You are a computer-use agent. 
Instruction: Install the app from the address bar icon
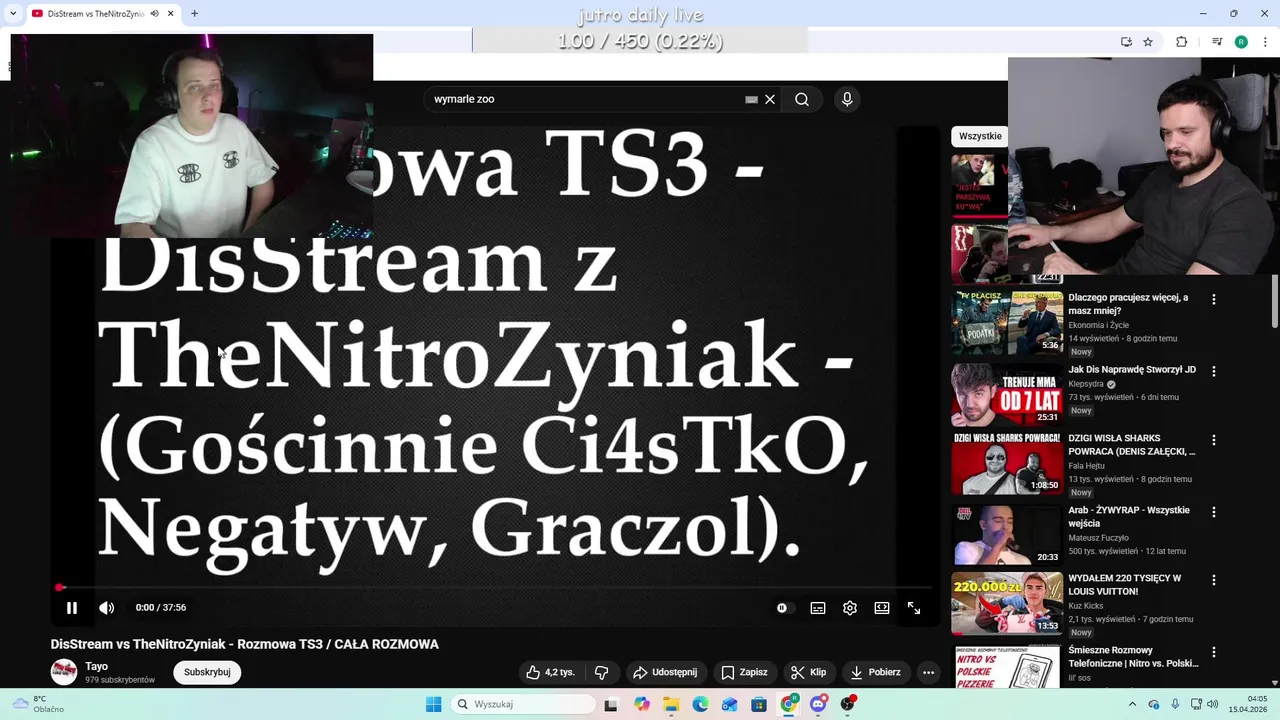(1126, 42)
